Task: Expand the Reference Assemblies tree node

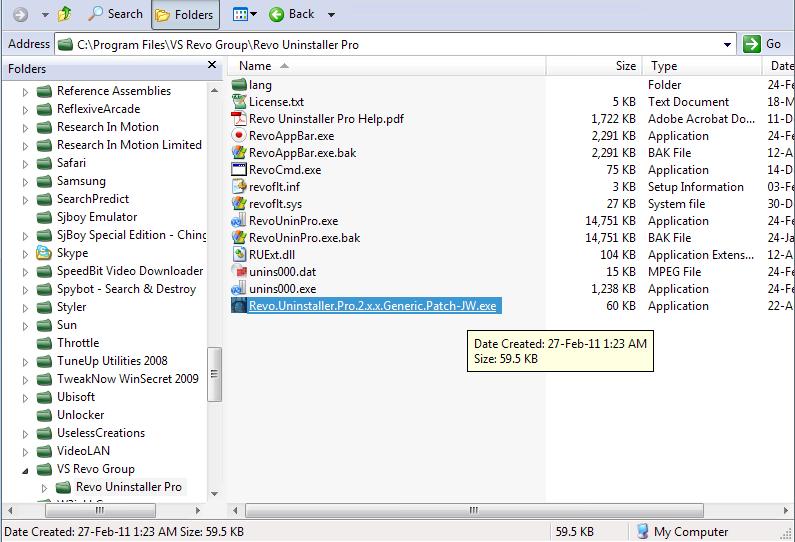Action: click(25, 92)
